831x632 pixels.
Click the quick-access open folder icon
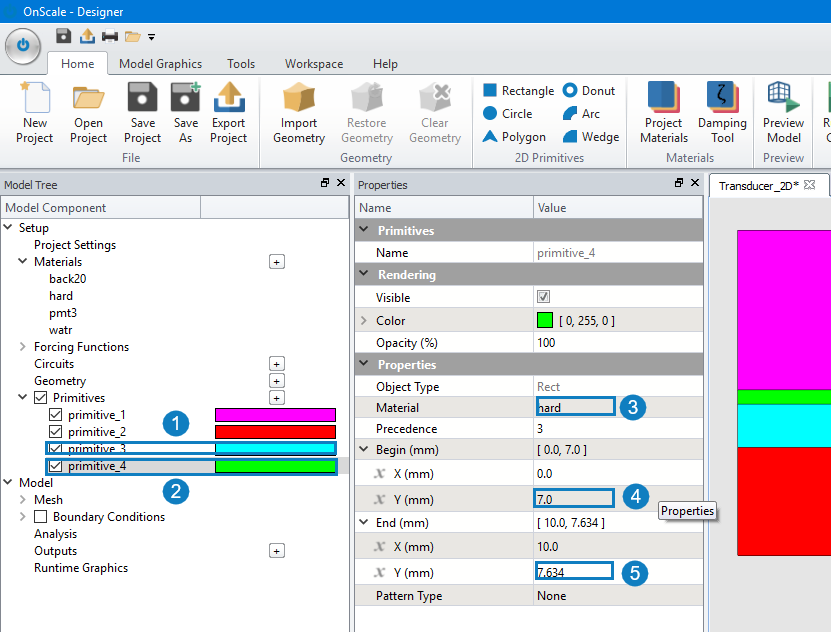pos(132,37)
